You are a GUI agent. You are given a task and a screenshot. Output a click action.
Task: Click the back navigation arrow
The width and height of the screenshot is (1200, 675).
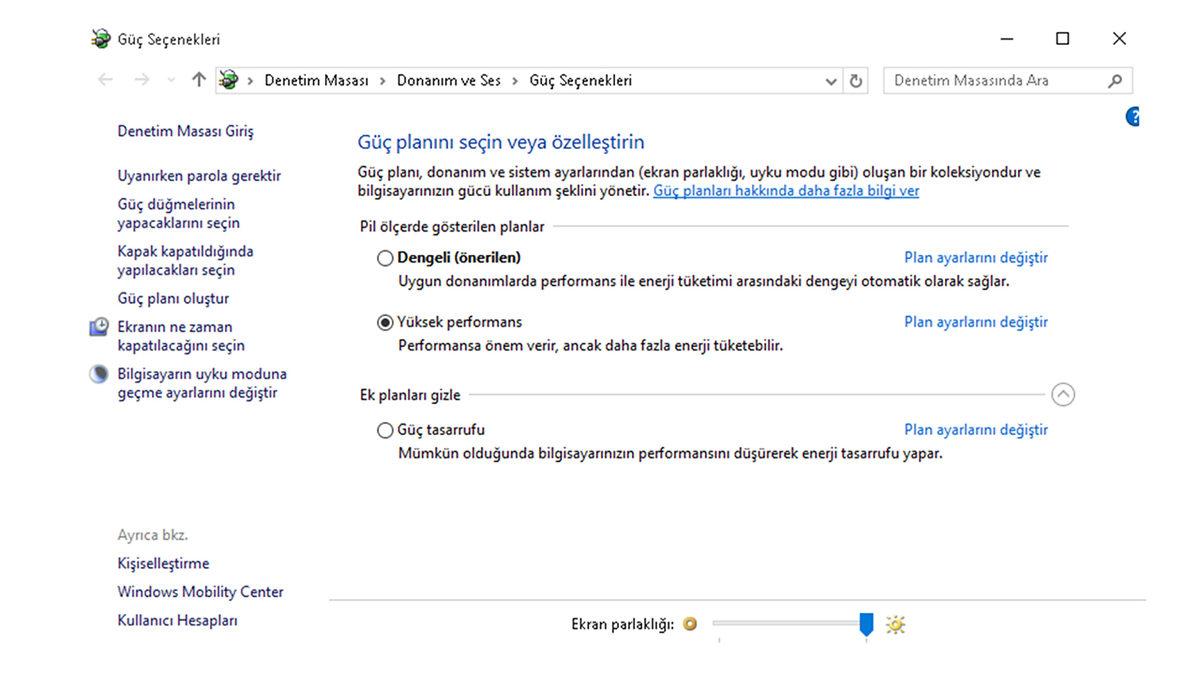click(105, 80)
